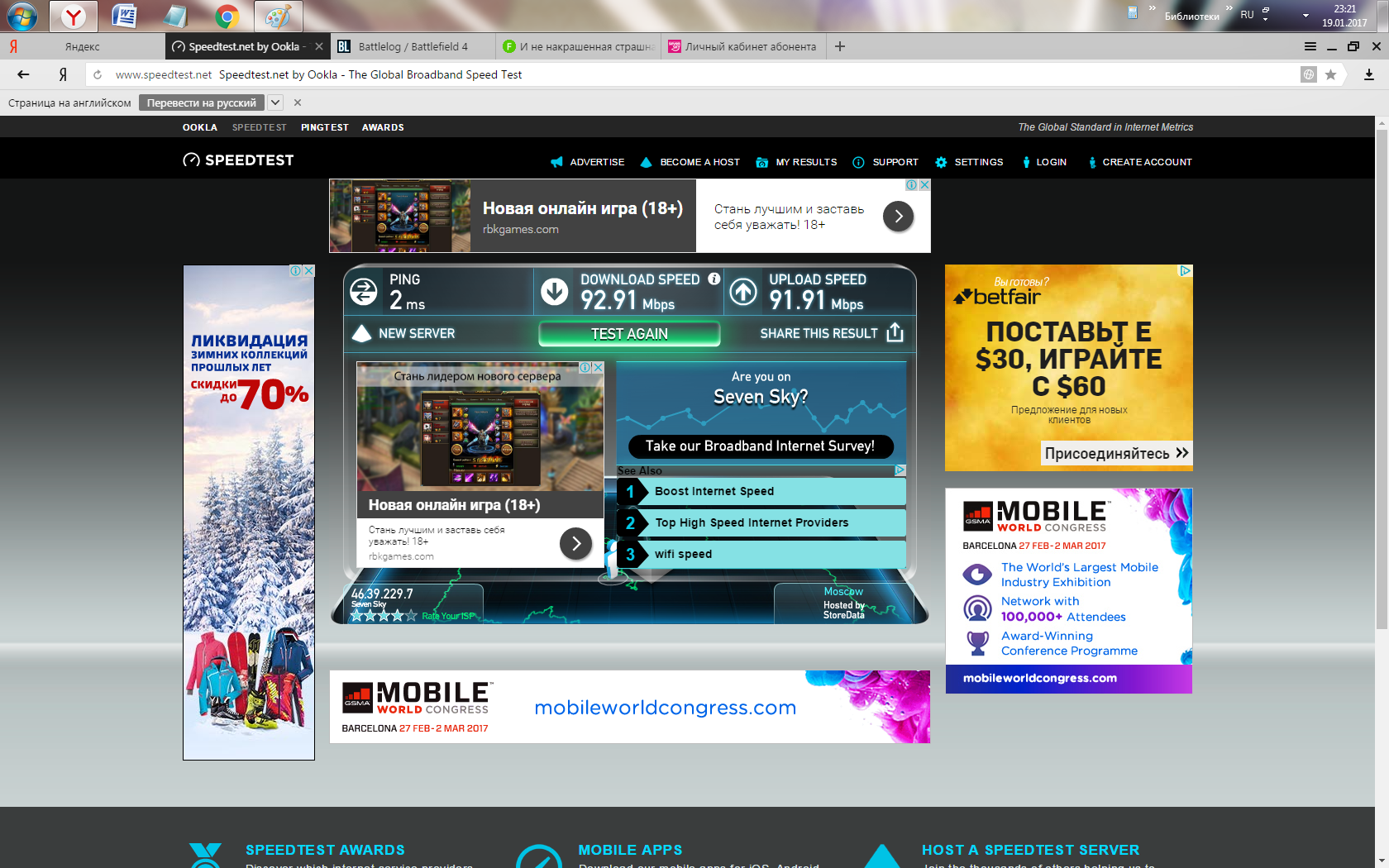Open a new browser tab
The width and height of the screenshot is (1389, 868).
point(840,46)
